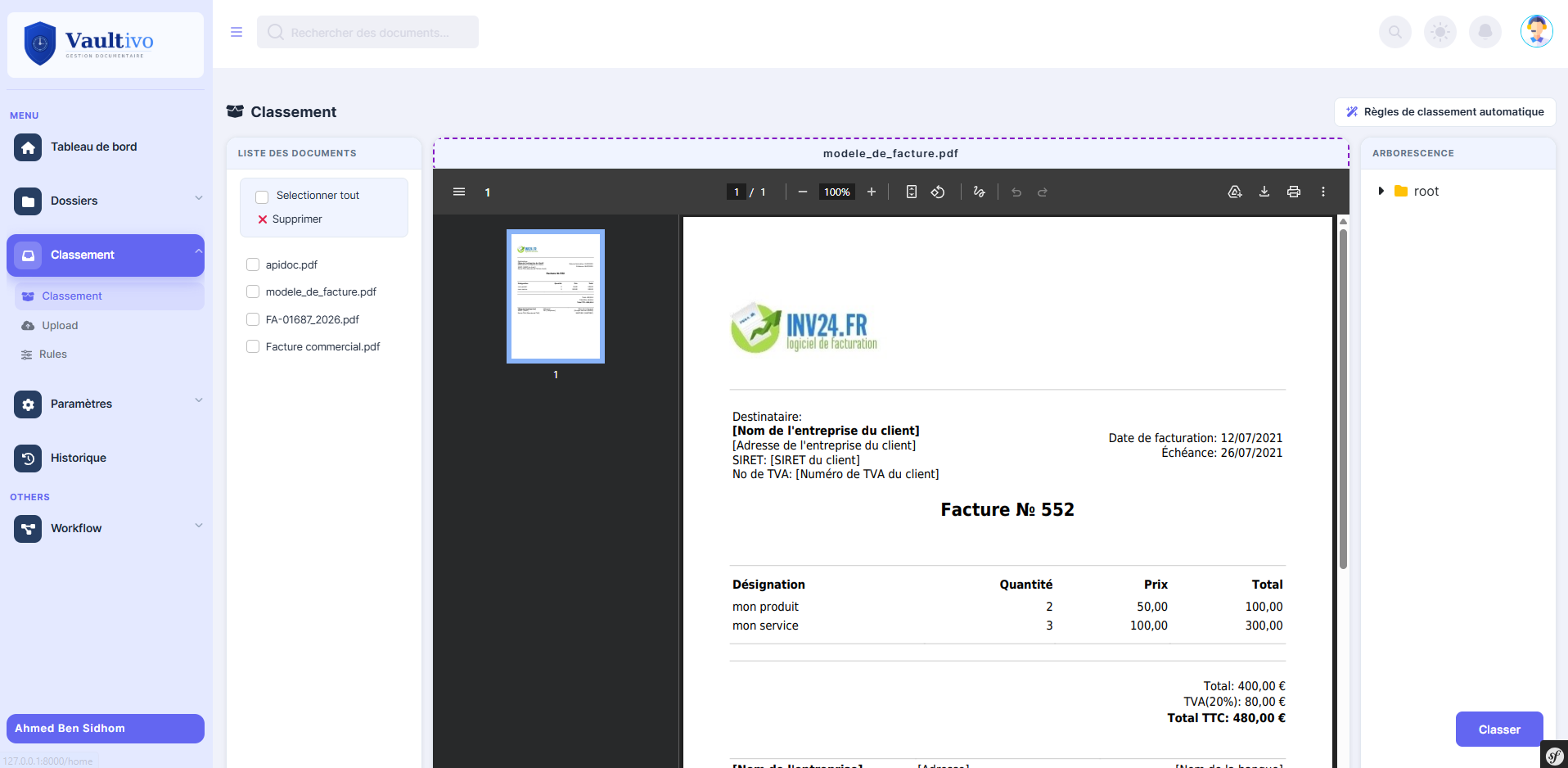This screenshot has height=768, width=1568.
Task: Expand the root folder tree arrow
Action: tap(1381, 191)
